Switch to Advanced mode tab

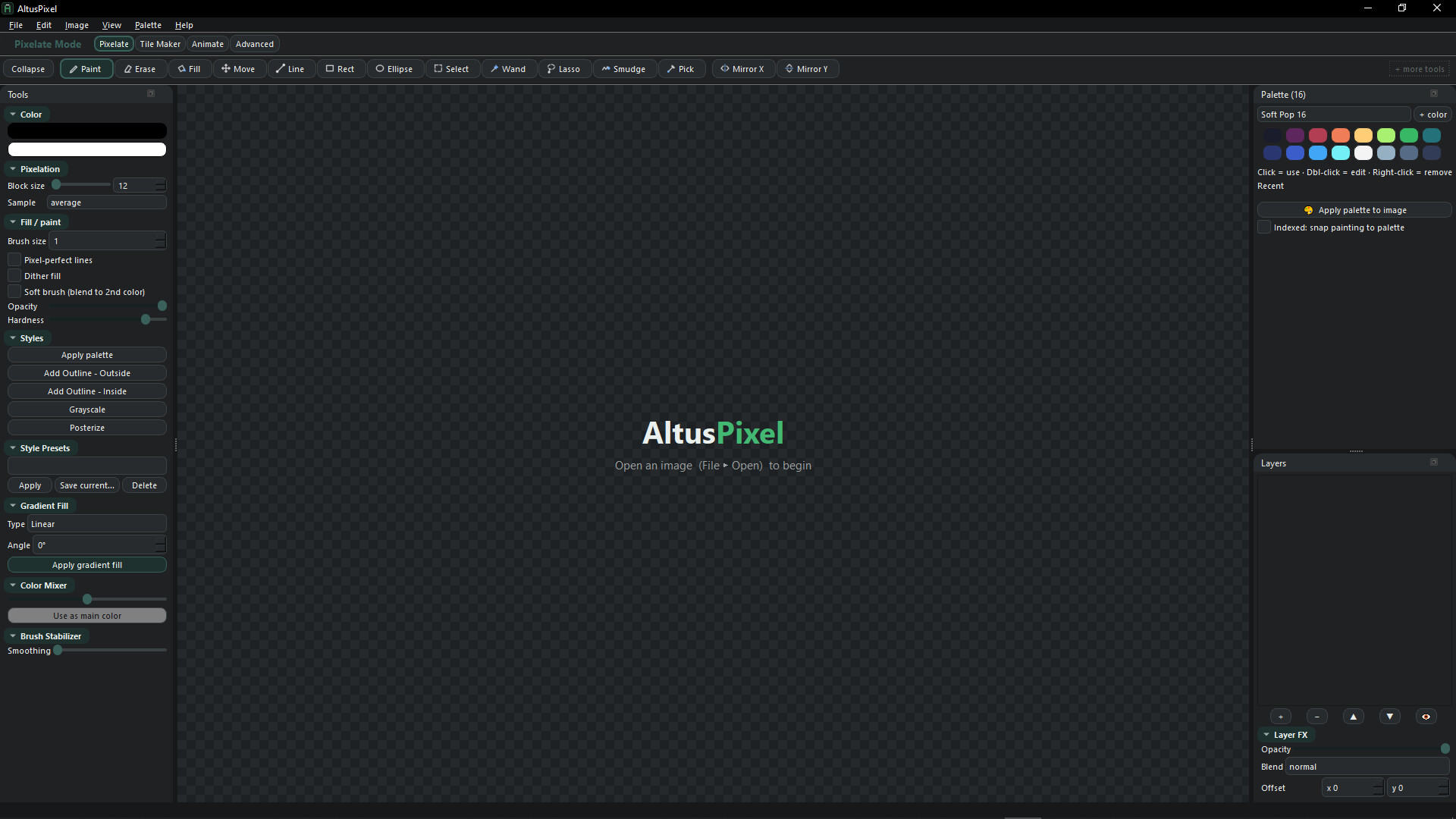click(255, 44)
